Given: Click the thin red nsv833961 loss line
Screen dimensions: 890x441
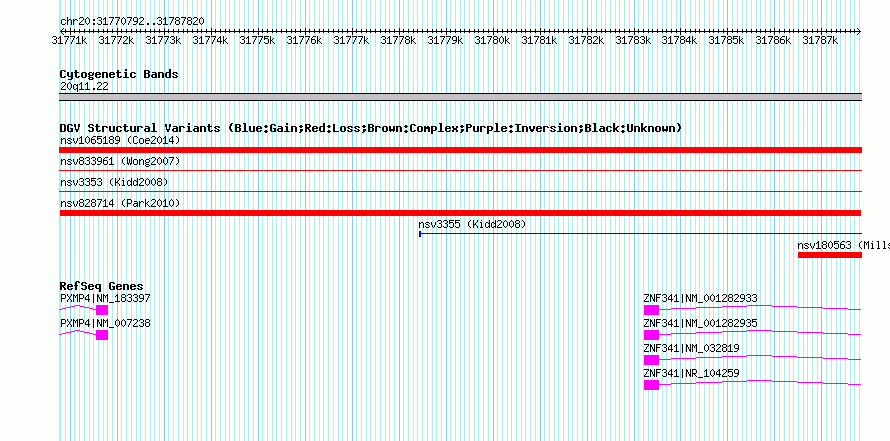Looking at the screenshot, I should (x=460, y=170).
